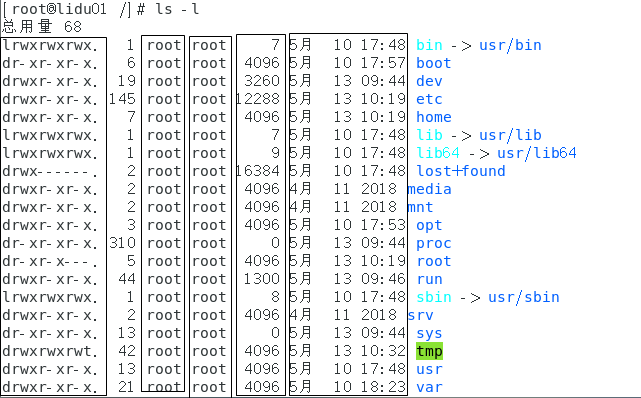Click the 'mnt' directory name
The height and width of the screenshot is (398, 641).
click(x=421, y=207)
